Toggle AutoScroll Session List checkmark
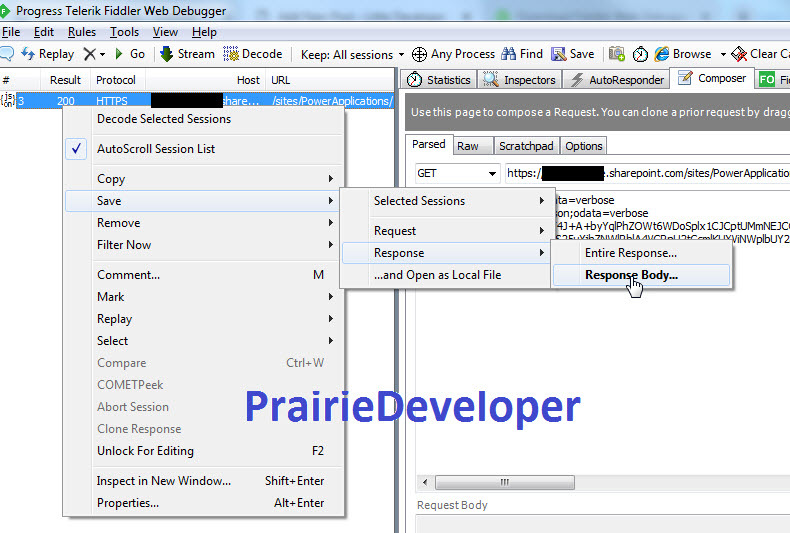Viewport: 790px width, 533px height. coord(76,149)
